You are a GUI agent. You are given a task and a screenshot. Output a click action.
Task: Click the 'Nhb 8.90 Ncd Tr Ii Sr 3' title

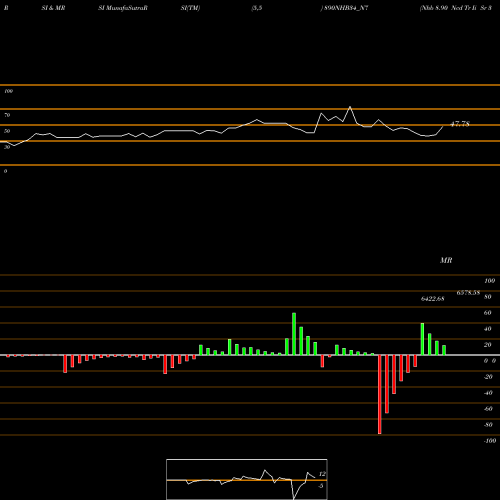pos(456,8)
